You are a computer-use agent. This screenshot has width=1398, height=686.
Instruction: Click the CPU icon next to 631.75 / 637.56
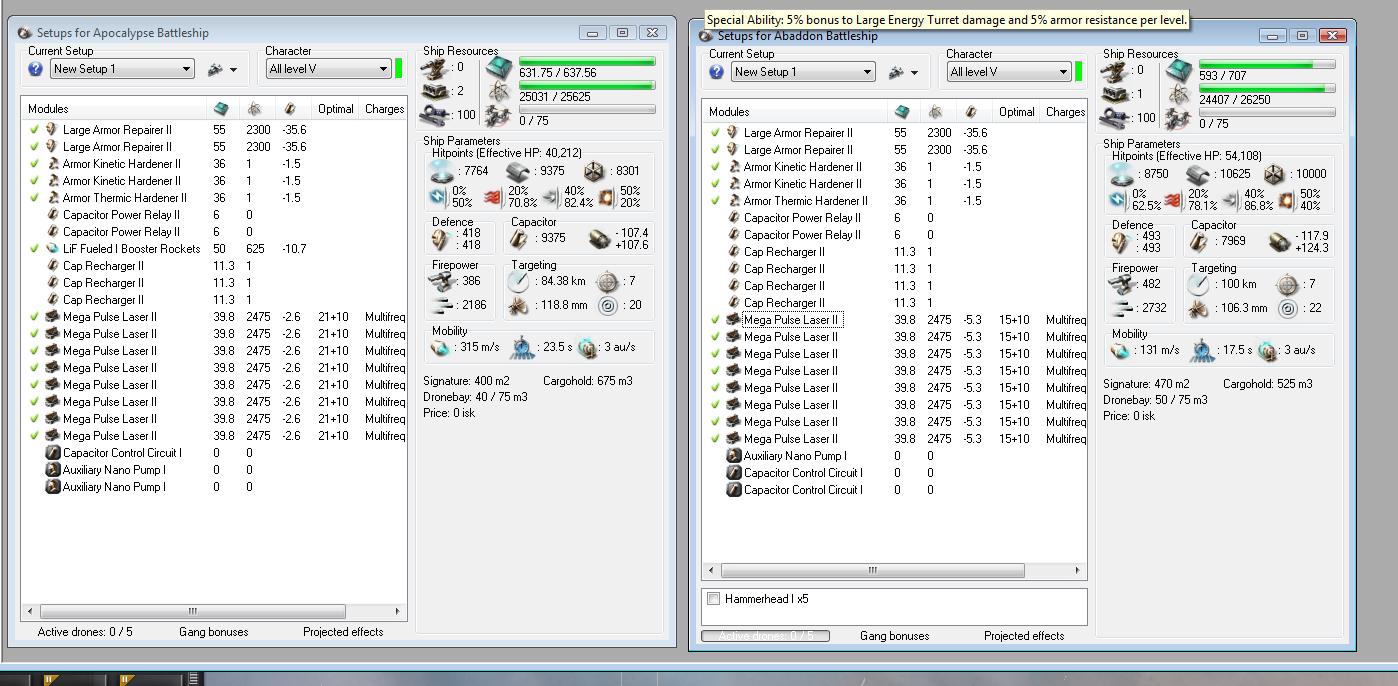coord(499,69)
